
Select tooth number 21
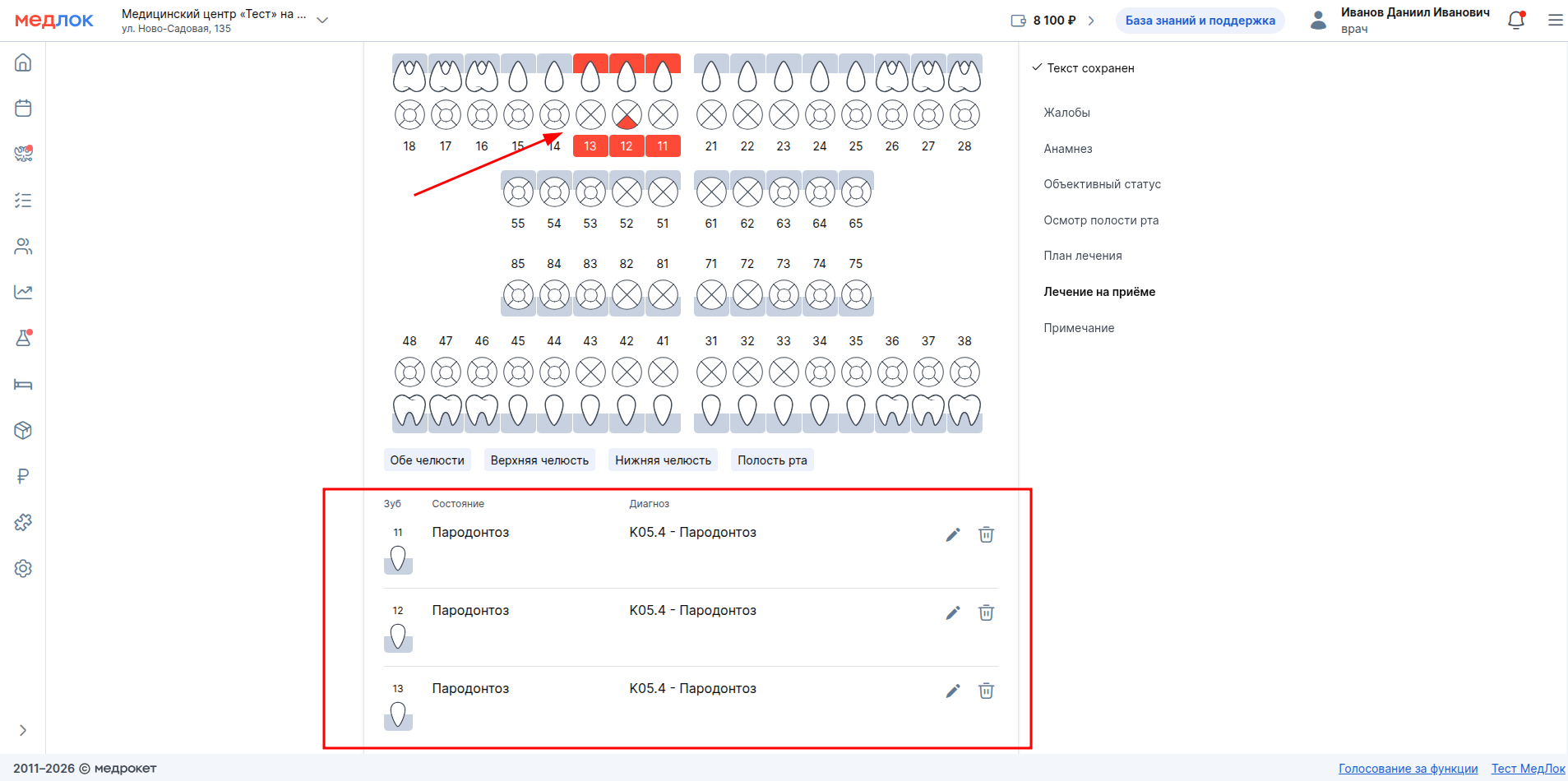pyautogui.click(x=711, y=146)
